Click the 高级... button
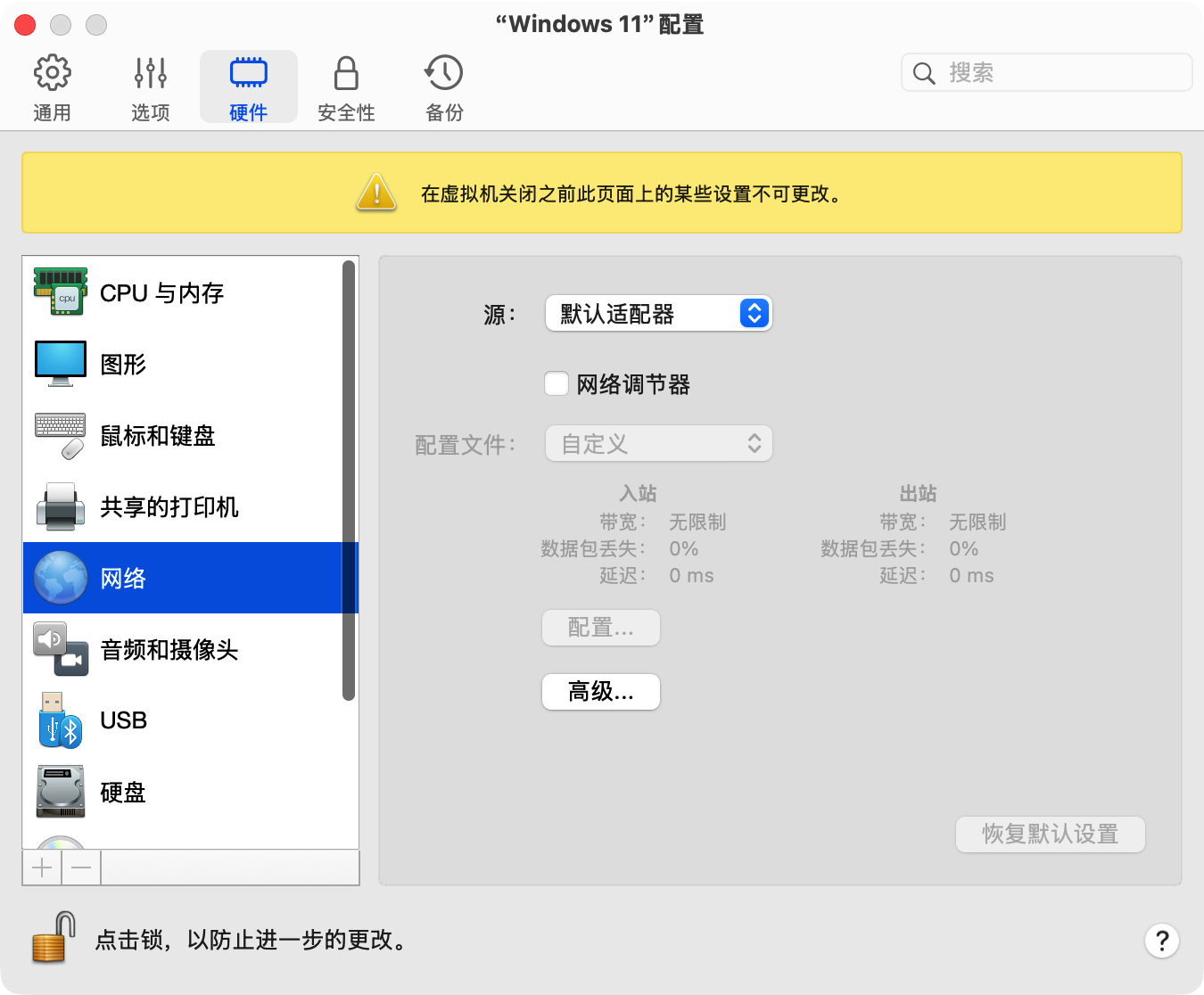The image size is (1204, 995). click(x=601, y=692)
